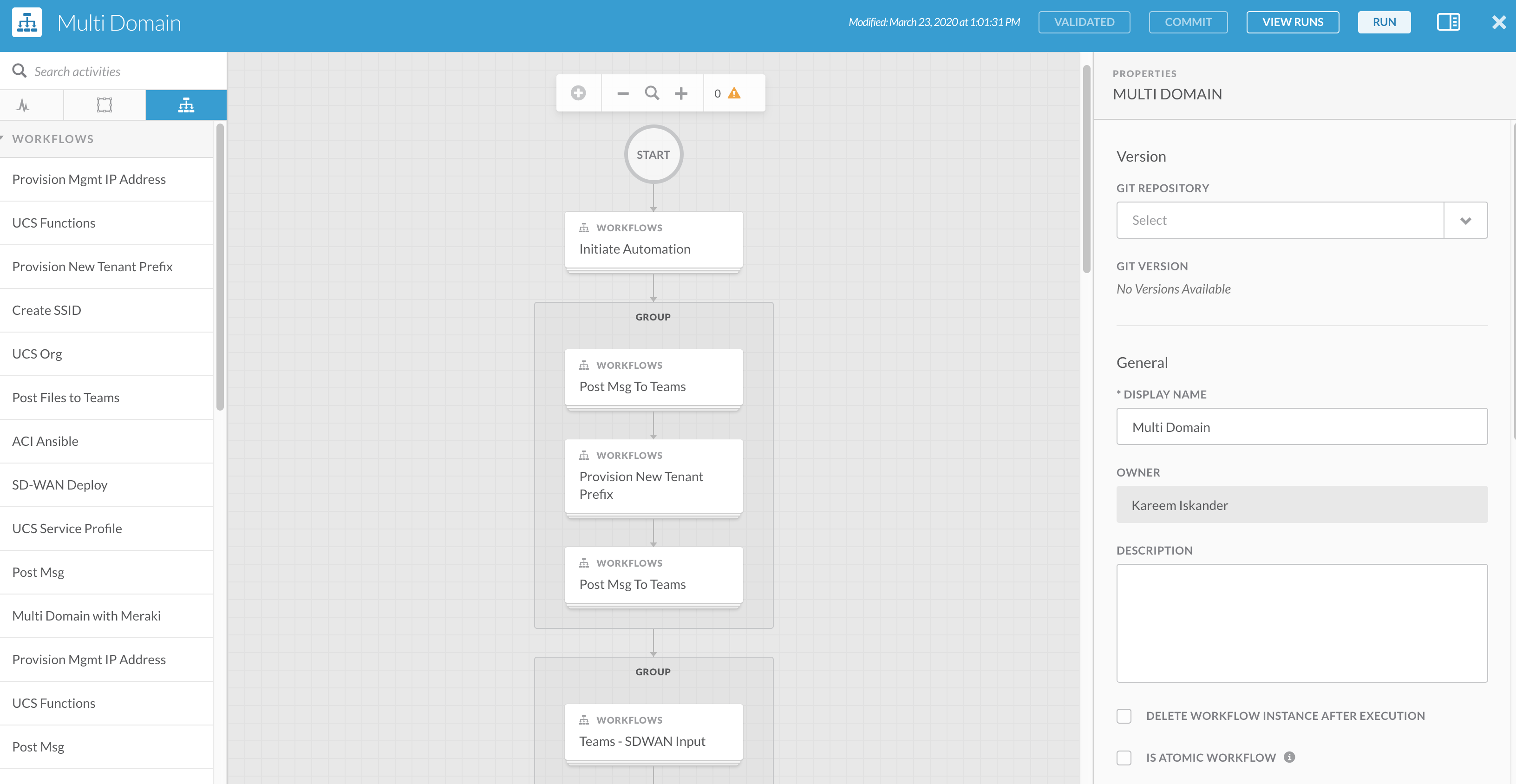Collapse the Workflows section header
This screenshot has height=784, width=1516.
pyautogui.click(x=52, y=139)
